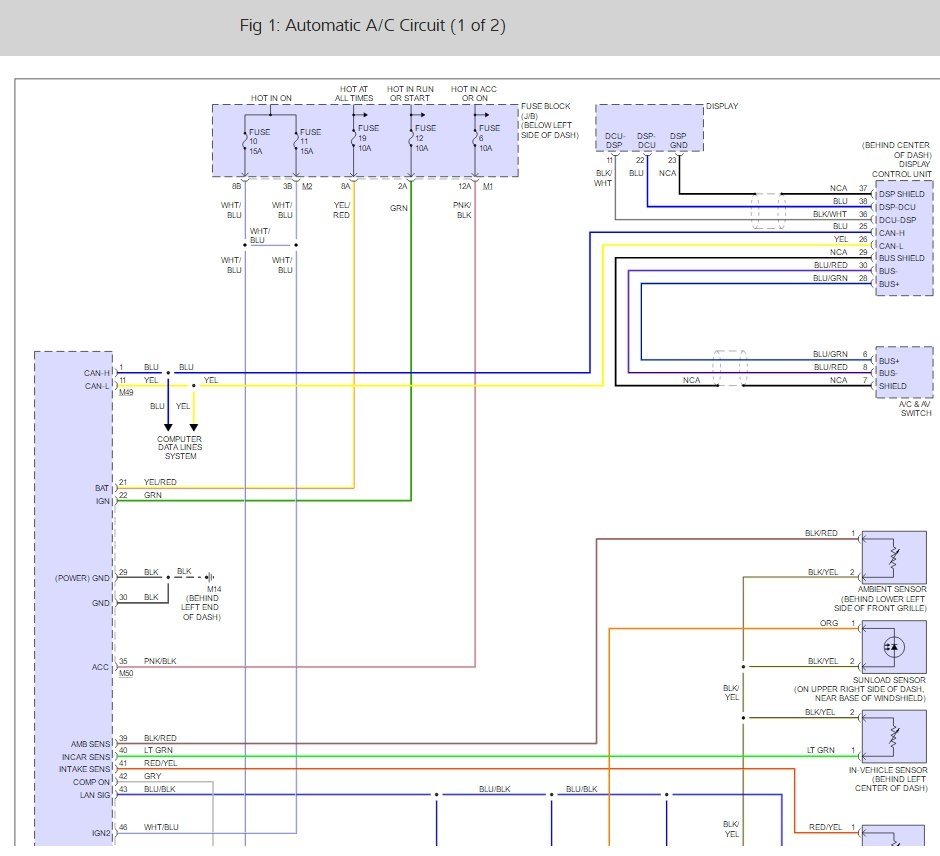This screenshot has height=856, width=940.
Task: Click the Fuse 12 10A symbol
Action: point(411,138)
